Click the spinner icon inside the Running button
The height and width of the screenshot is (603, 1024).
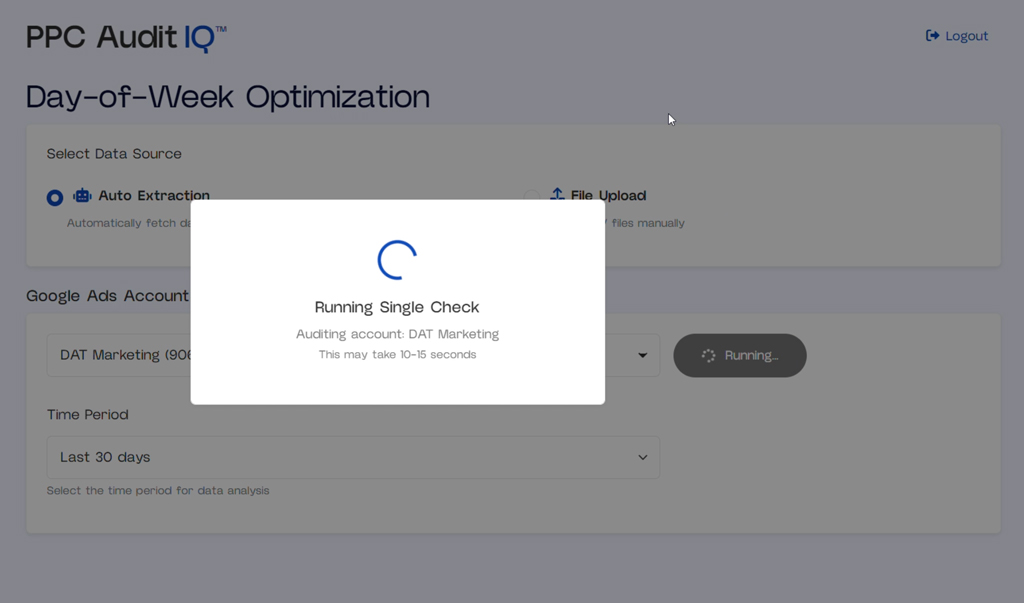708,356
